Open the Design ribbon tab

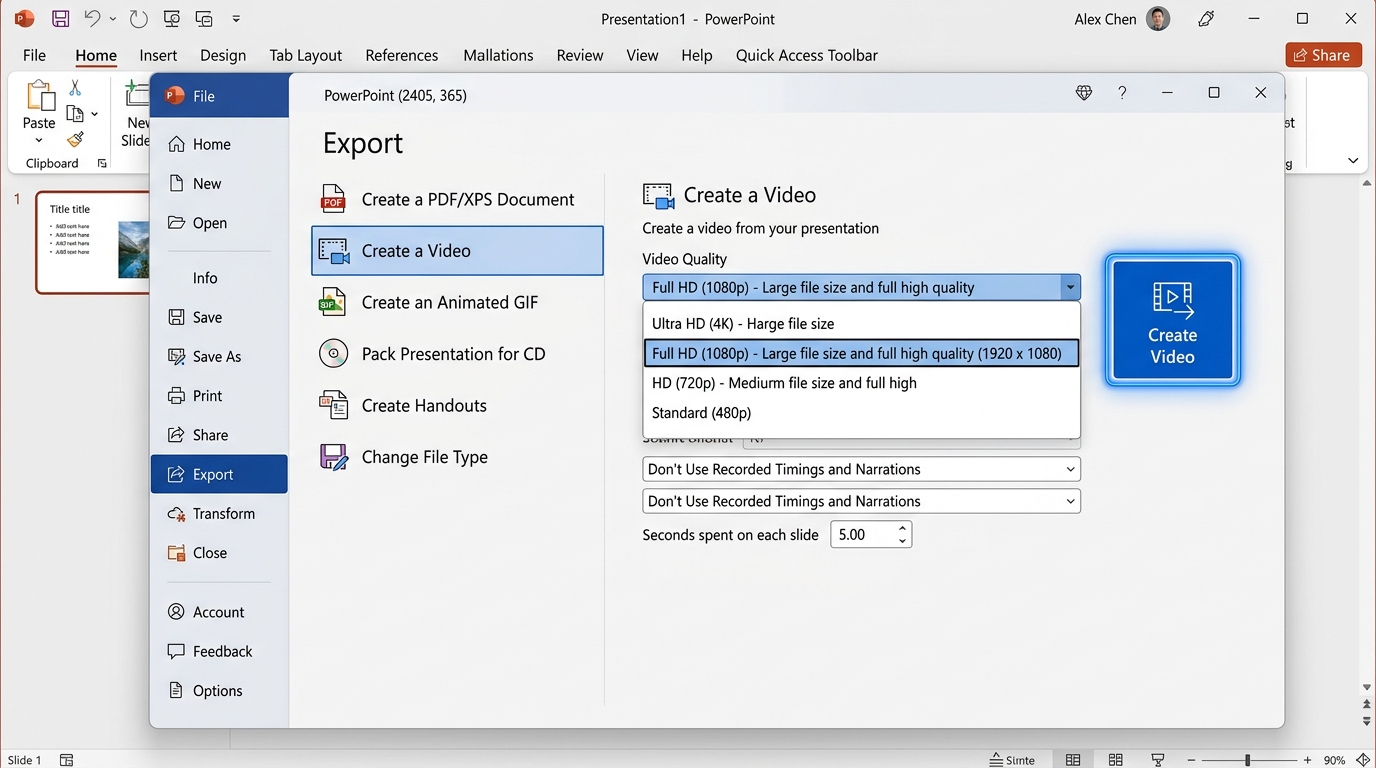point(223,55)
